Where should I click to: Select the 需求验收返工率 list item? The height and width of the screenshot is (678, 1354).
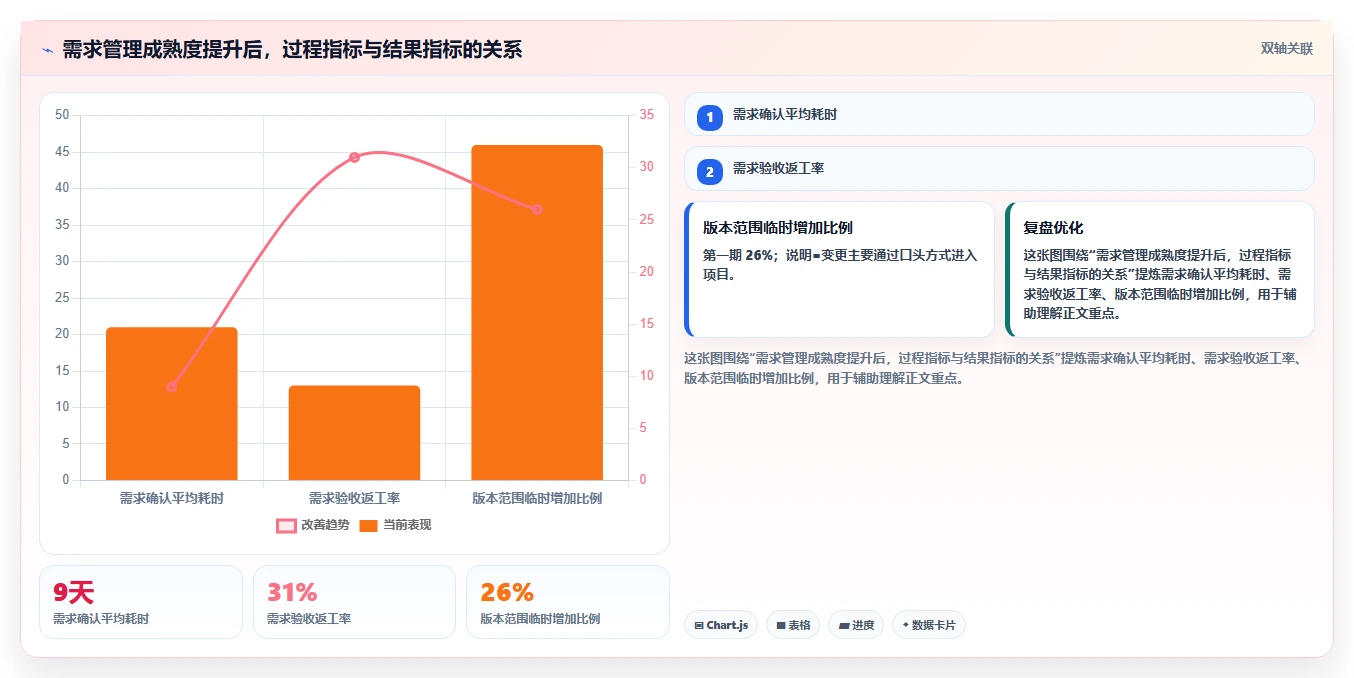point(999,169)
